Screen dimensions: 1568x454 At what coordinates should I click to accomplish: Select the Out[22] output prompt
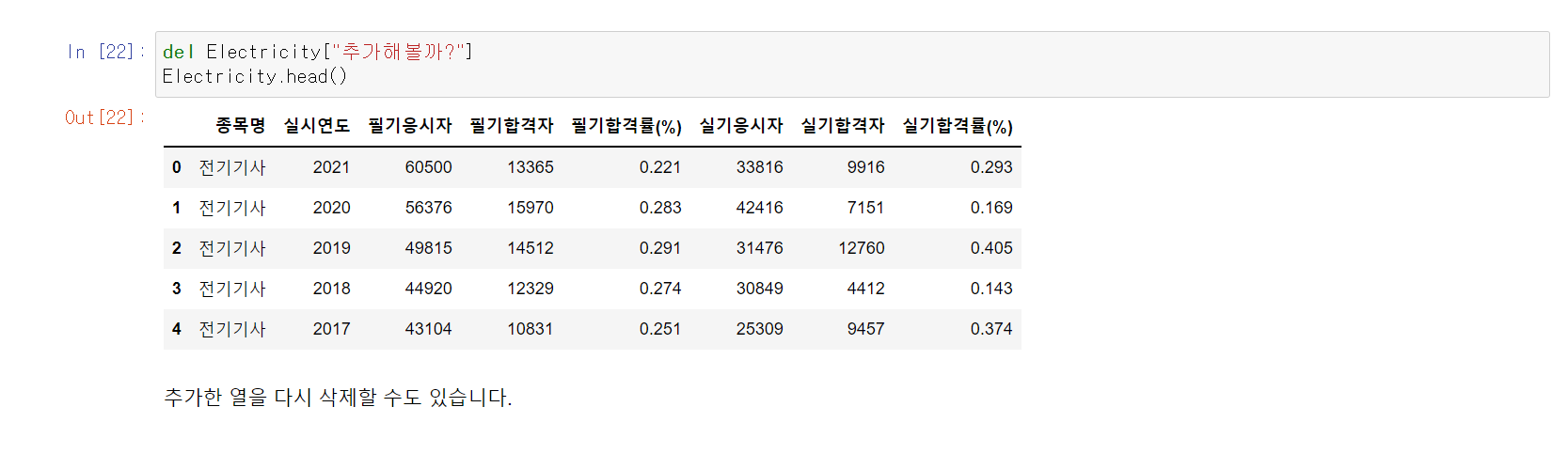pos(104,117)
